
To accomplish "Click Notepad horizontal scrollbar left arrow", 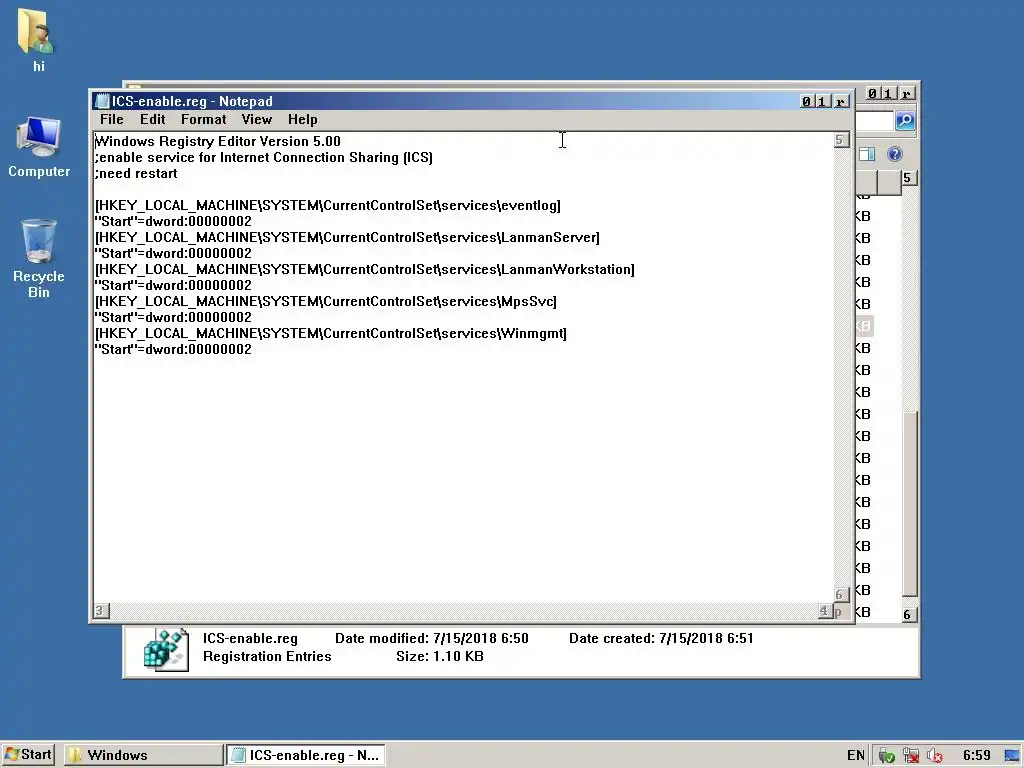I will 101,611.
